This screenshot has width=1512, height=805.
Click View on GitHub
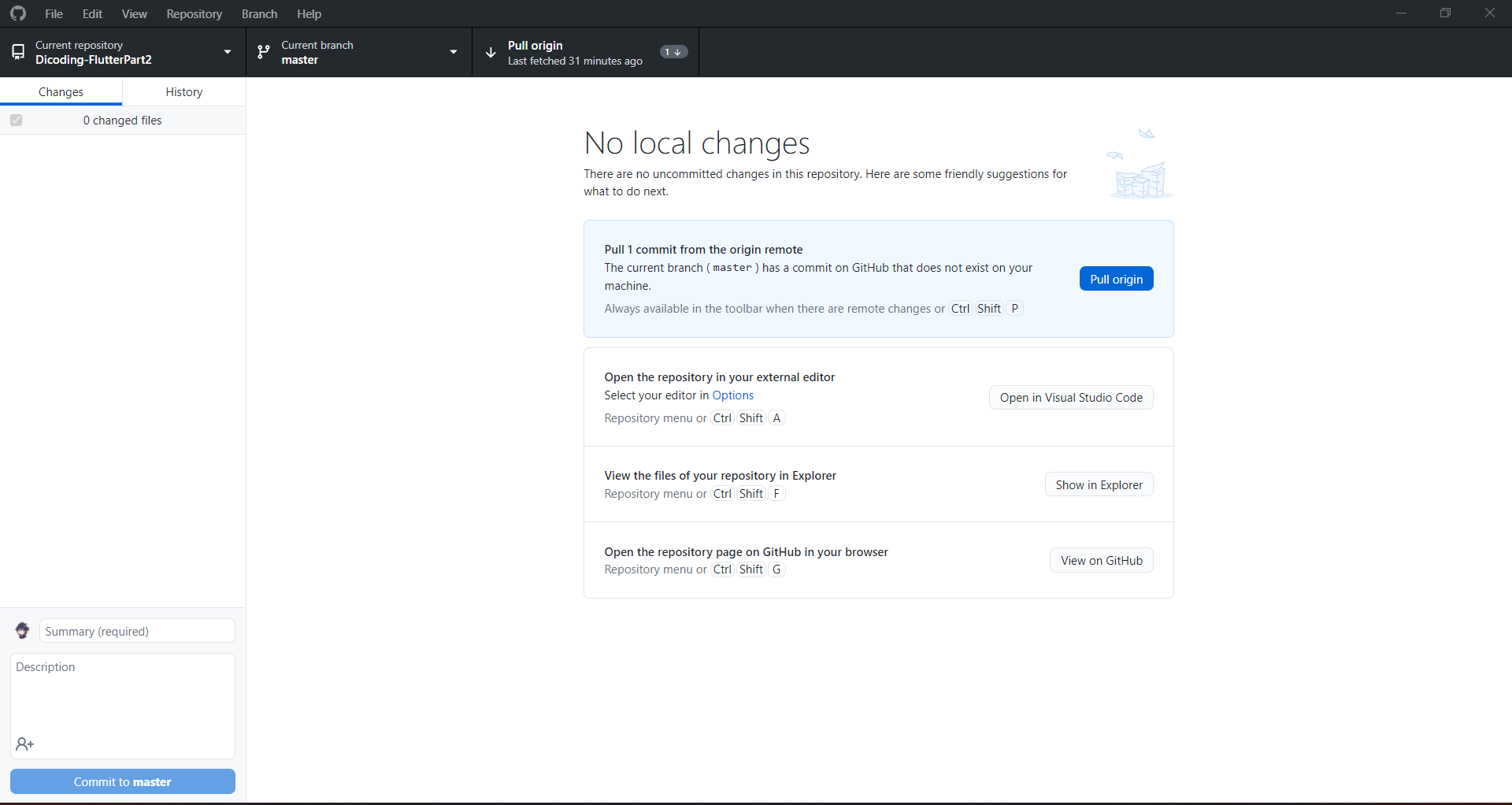tap(1101, 560)
